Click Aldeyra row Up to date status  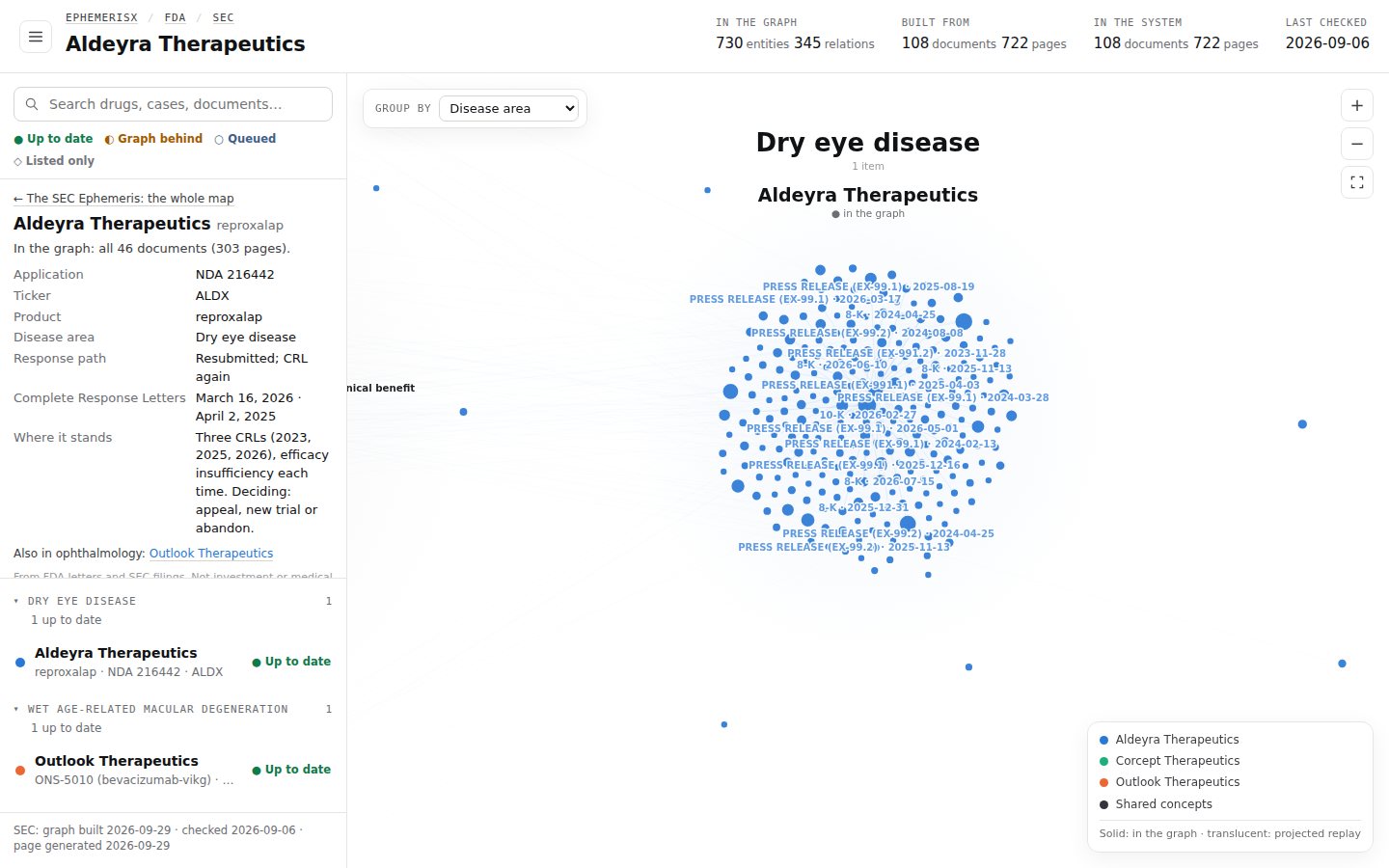(291, 662)
